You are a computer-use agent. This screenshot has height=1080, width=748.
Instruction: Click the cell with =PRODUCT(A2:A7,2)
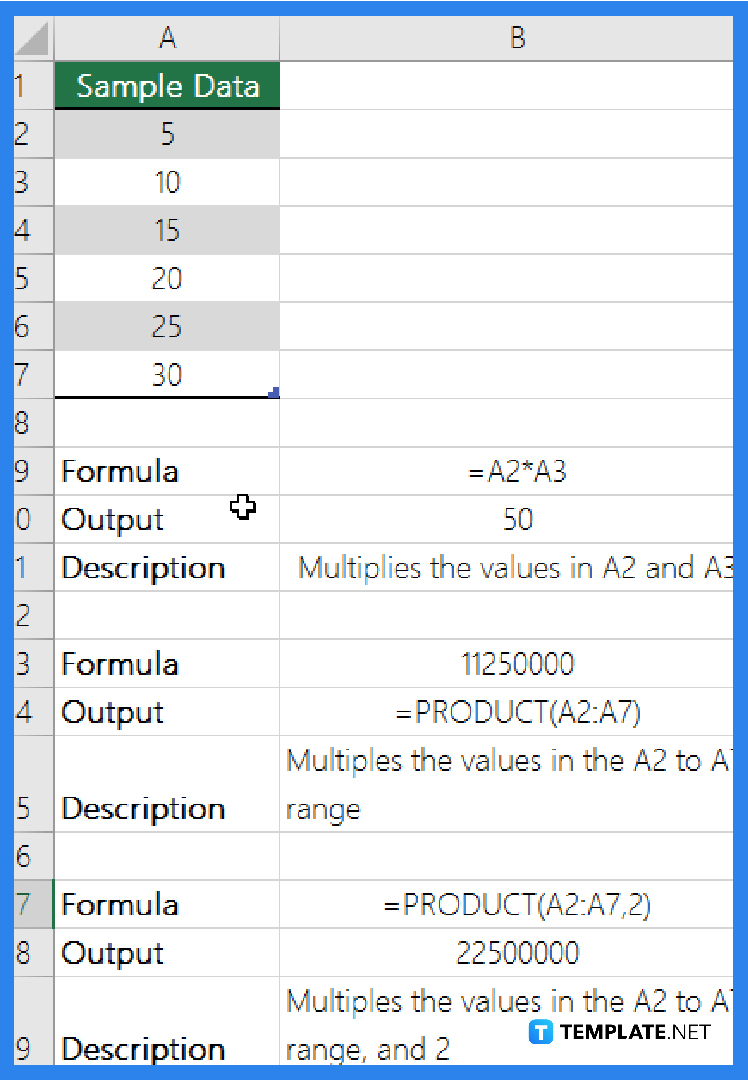click(x=516, y=904)
